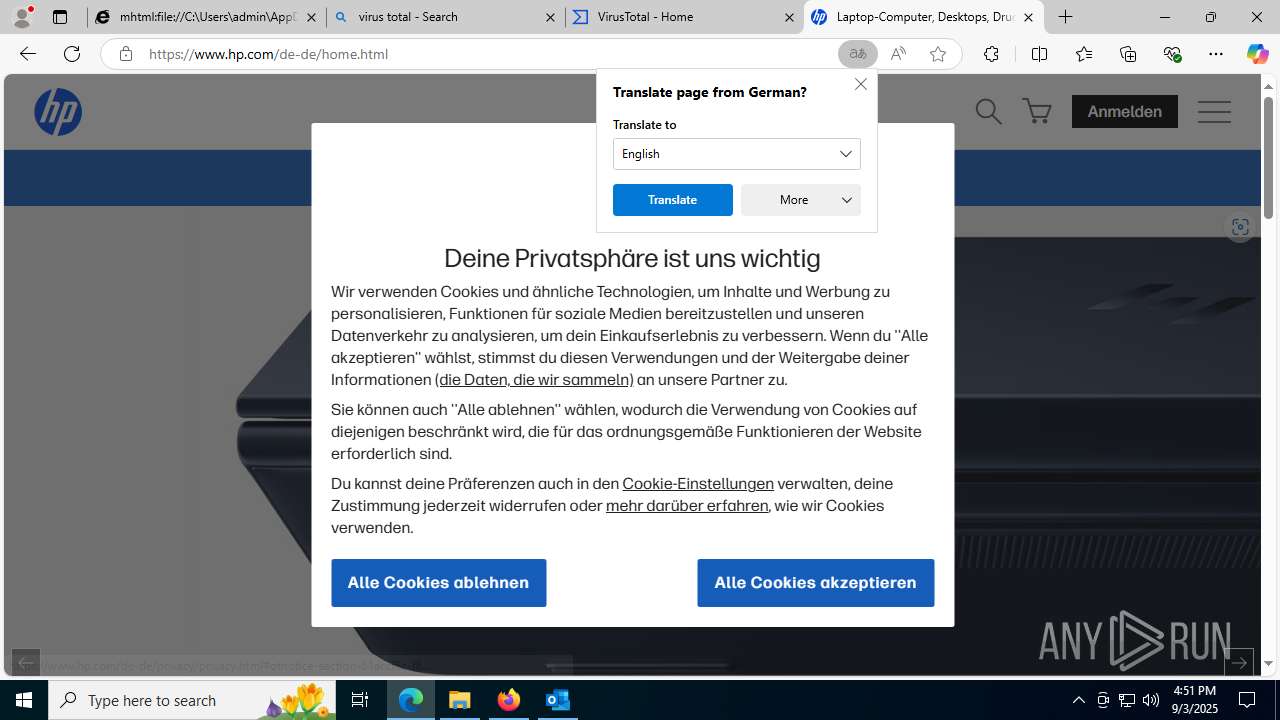Image resolution: width=1280 pixels, height=720 pixels.
Task: Open the HP hamburger menu
Action: click(x=1214, y=112)
